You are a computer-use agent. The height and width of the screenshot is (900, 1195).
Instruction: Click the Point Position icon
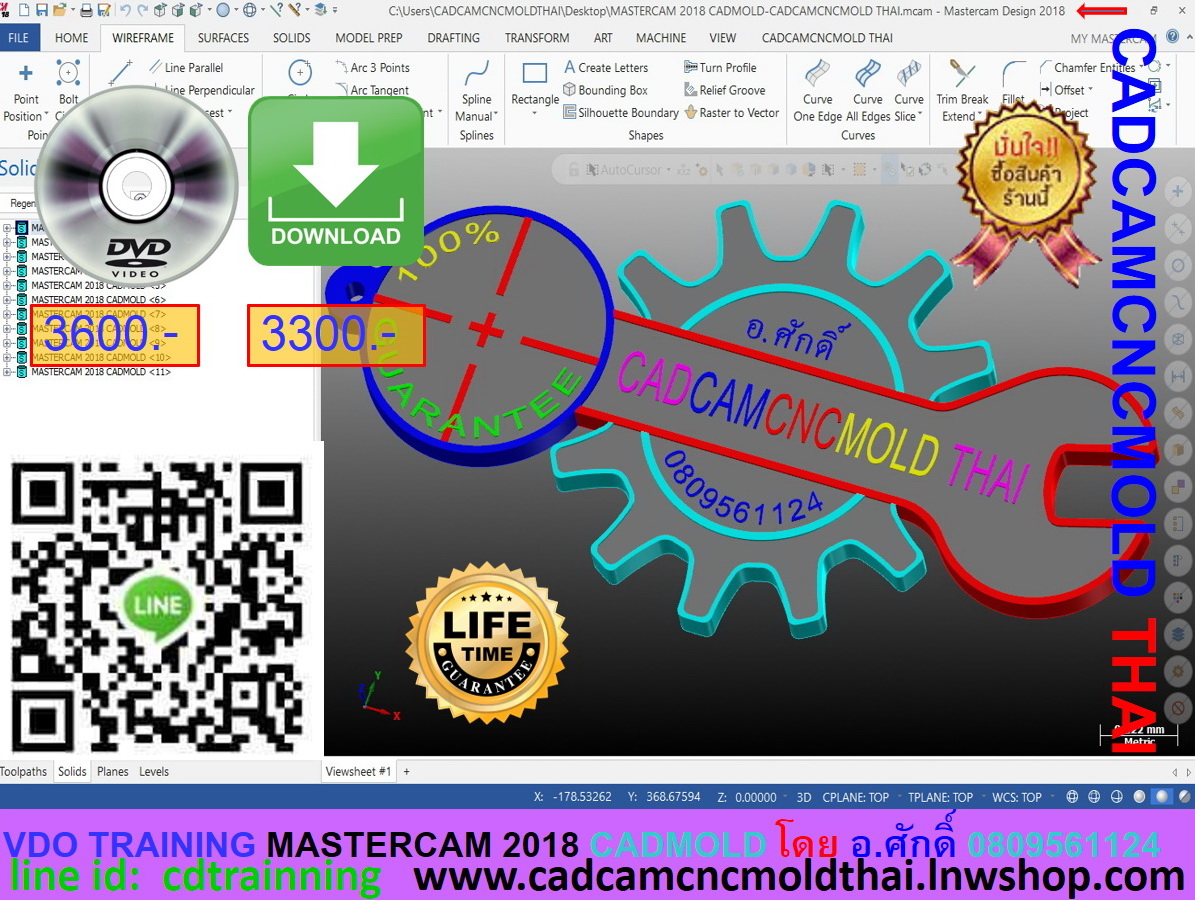[x=26, y=74]
